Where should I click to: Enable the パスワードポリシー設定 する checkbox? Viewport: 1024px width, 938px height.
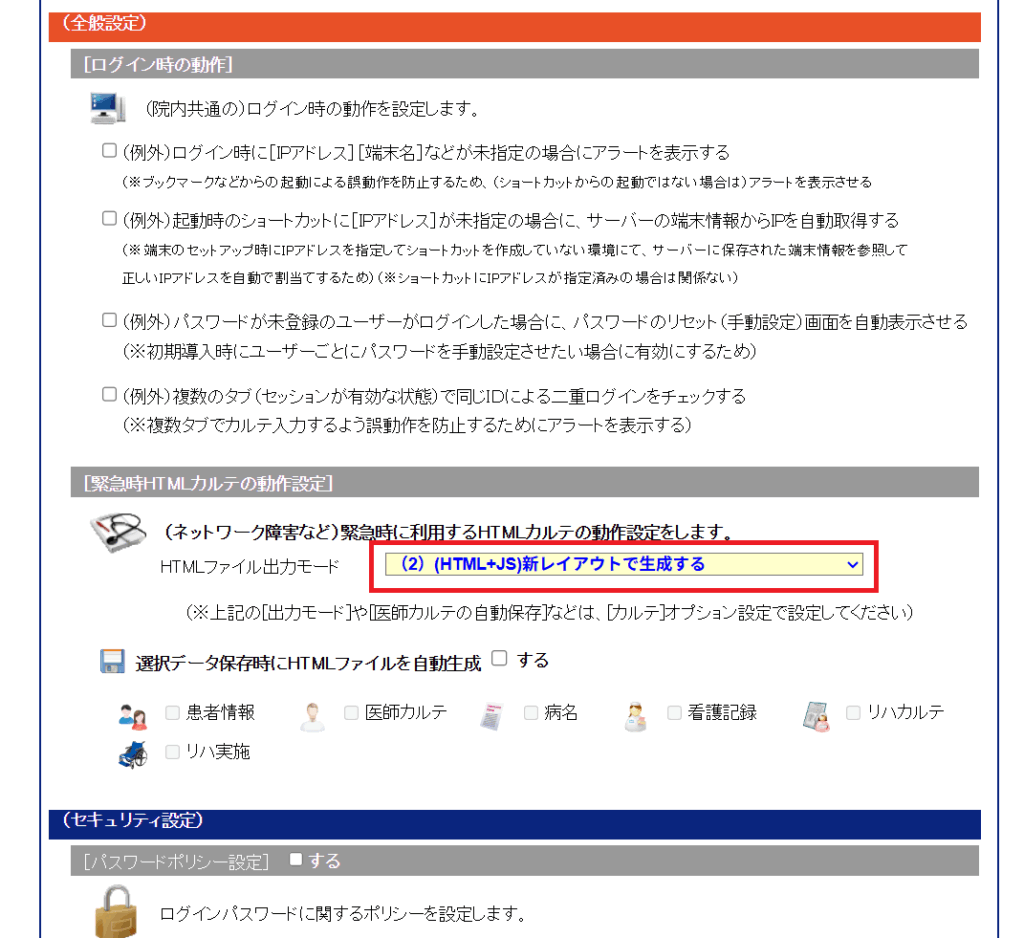(x=295, y=859)
